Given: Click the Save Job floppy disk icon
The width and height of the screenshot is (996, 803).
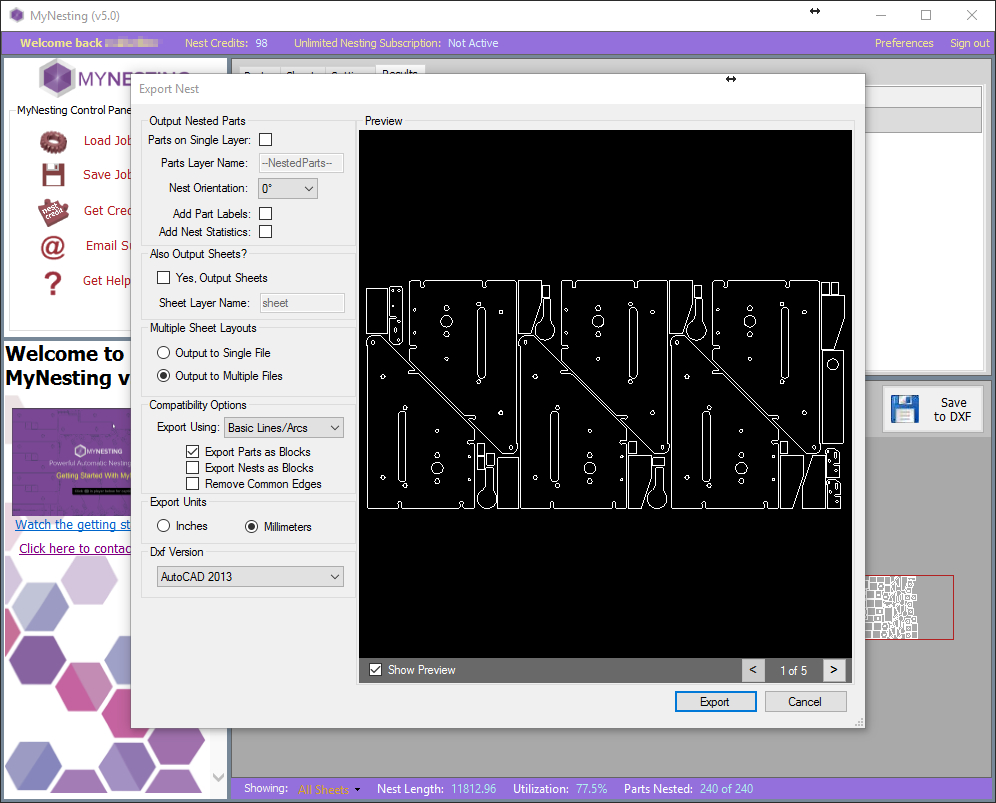Looking at the screenshot, I should click(x=55, y=174).
